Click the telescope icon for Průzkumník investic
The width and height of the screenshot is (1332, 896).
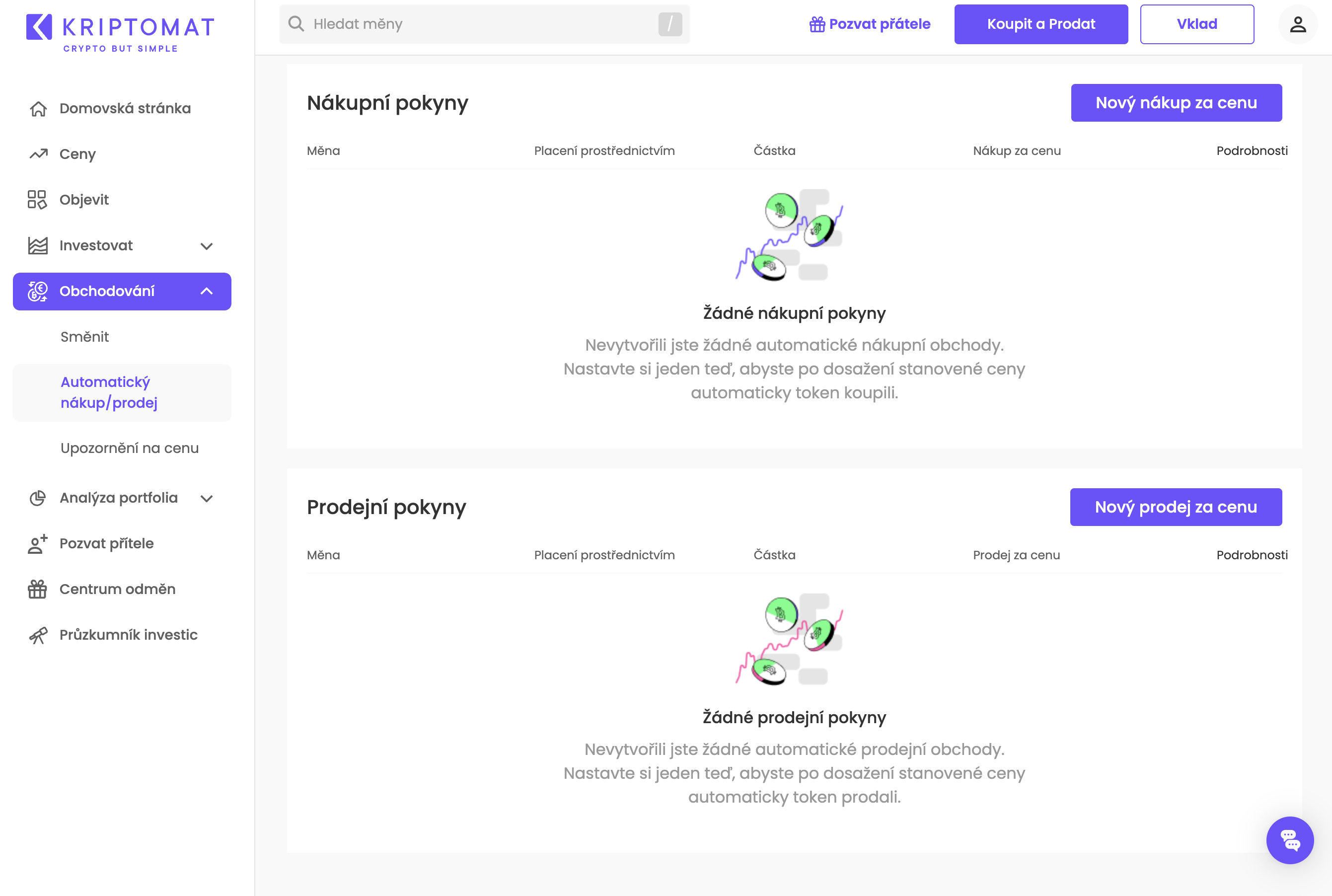[38, 635]
